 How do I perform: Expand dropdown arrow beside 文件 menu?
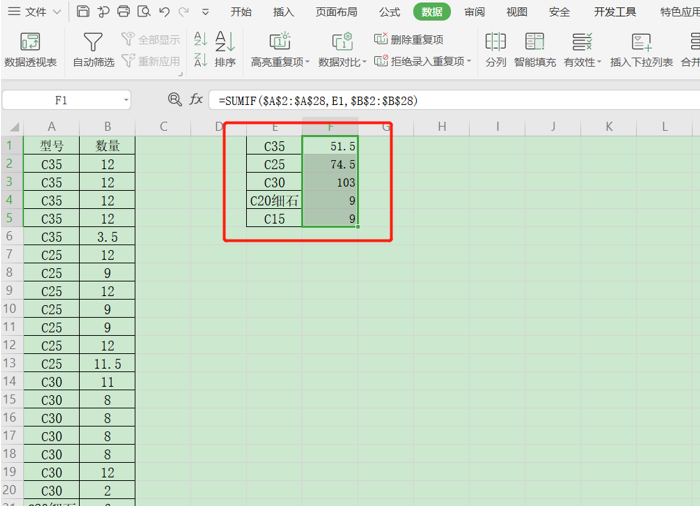click(57, 12)
